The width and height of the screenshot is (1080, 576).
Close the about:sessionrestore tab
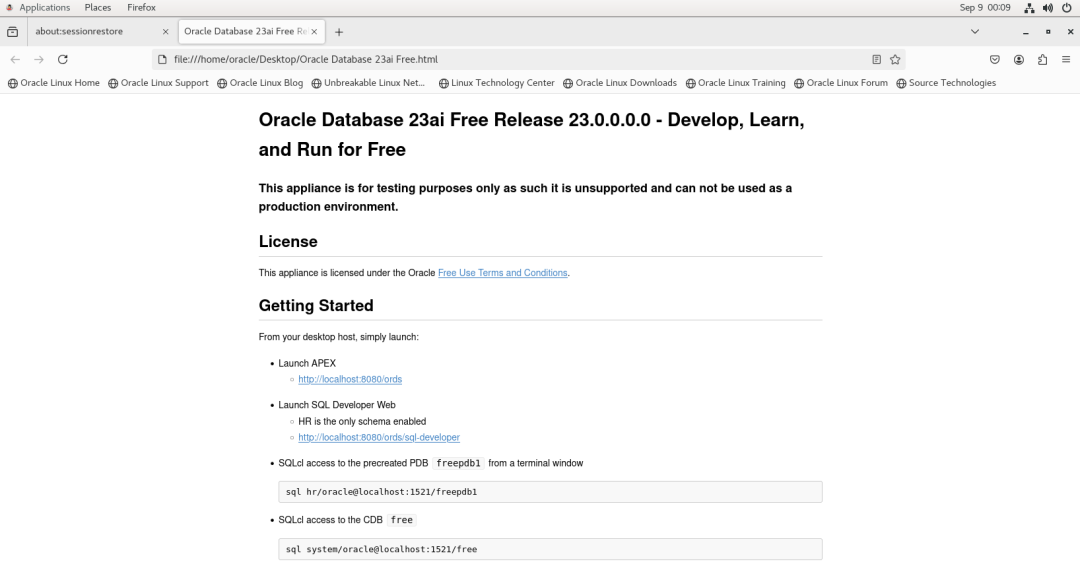pos(165,32)
